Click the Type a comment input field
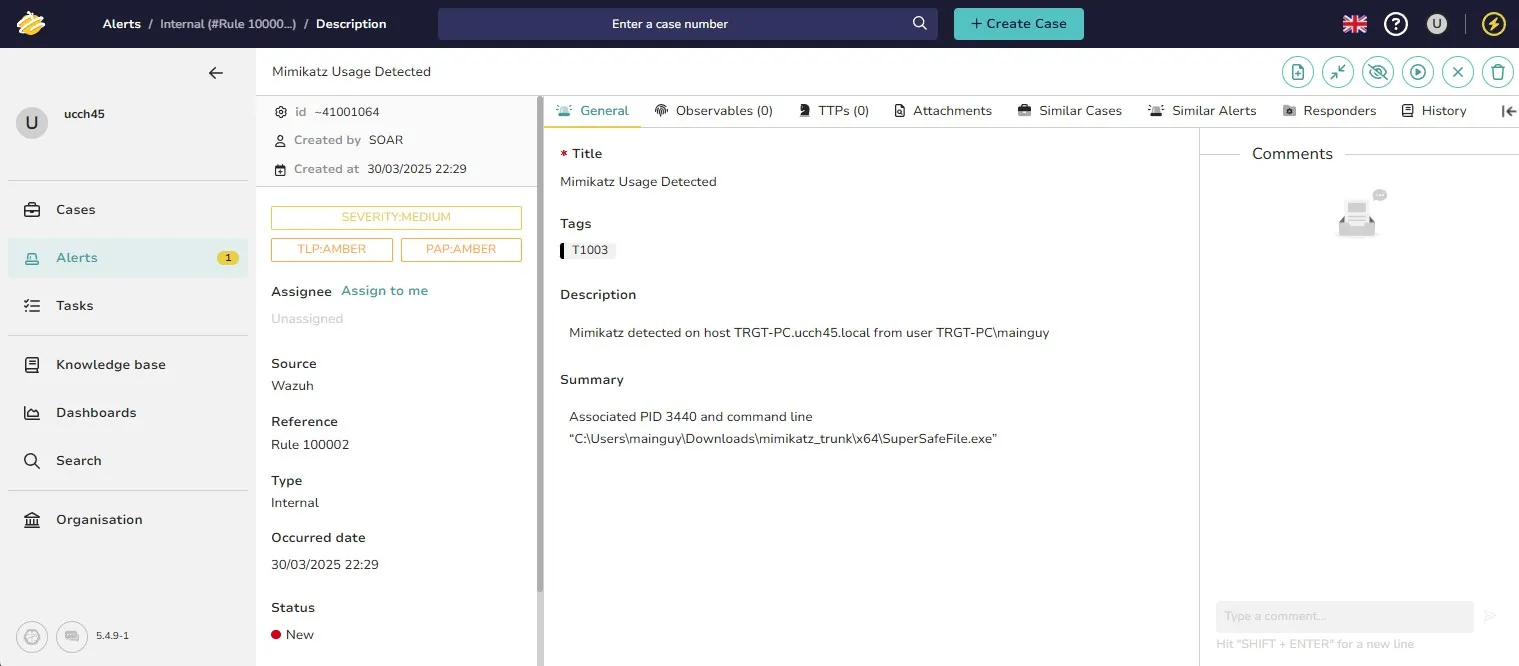Image resolution: width=1519 pixels, height=666 pixels. tap(1344, 616)
